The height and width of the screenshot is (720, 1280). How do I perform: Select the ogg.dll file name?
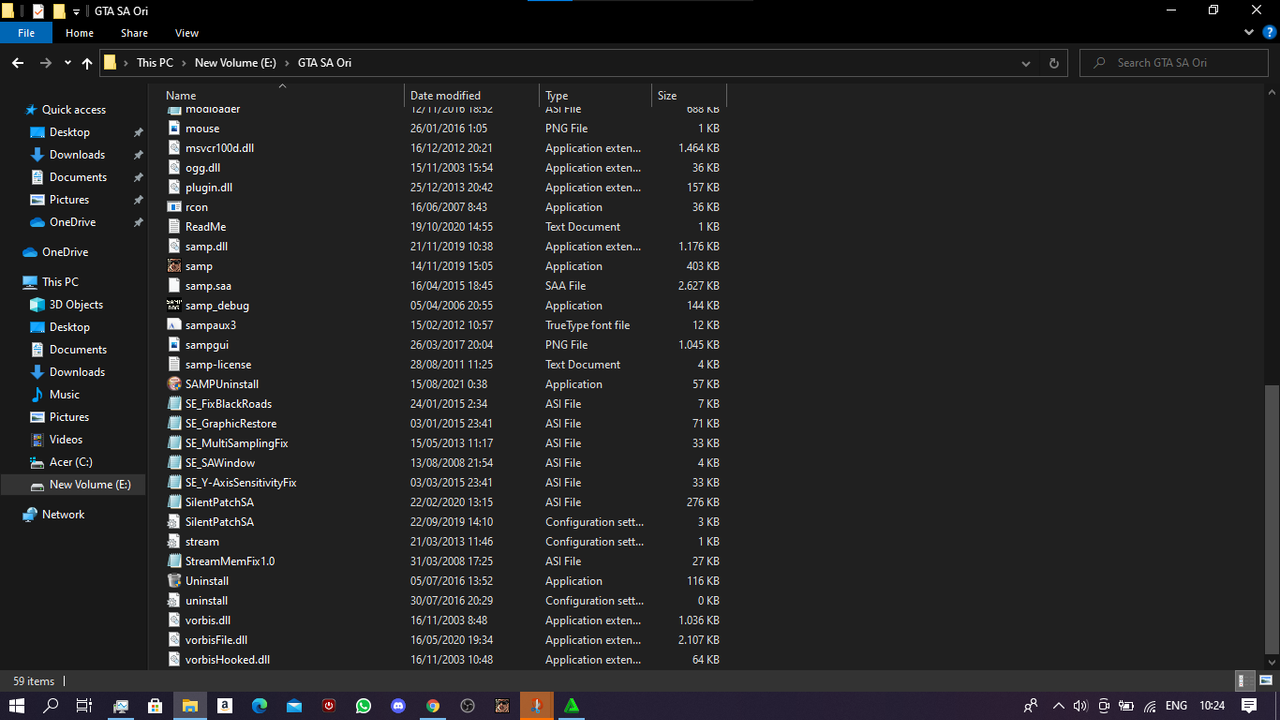click(x=203, y=168)
